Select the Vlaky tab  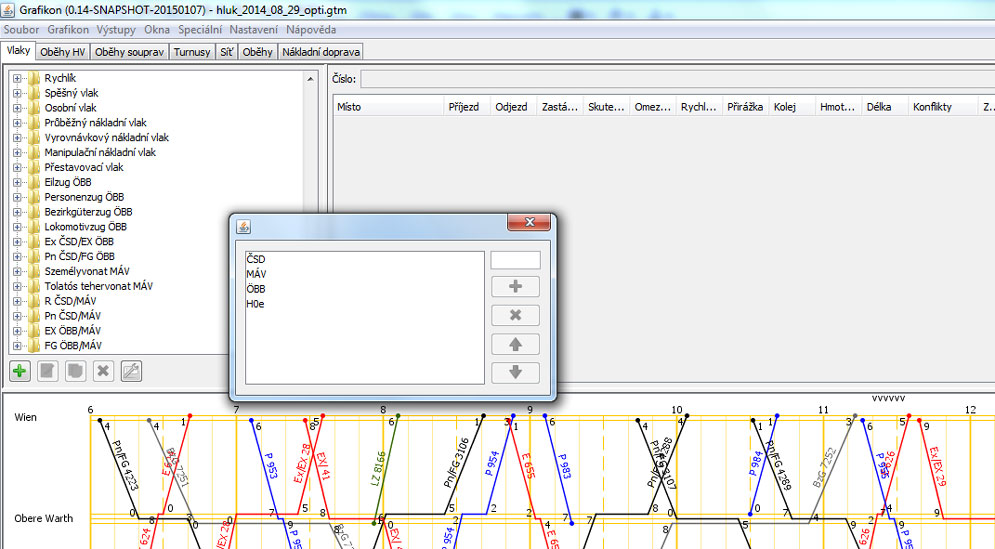click(x=18, y=51)
